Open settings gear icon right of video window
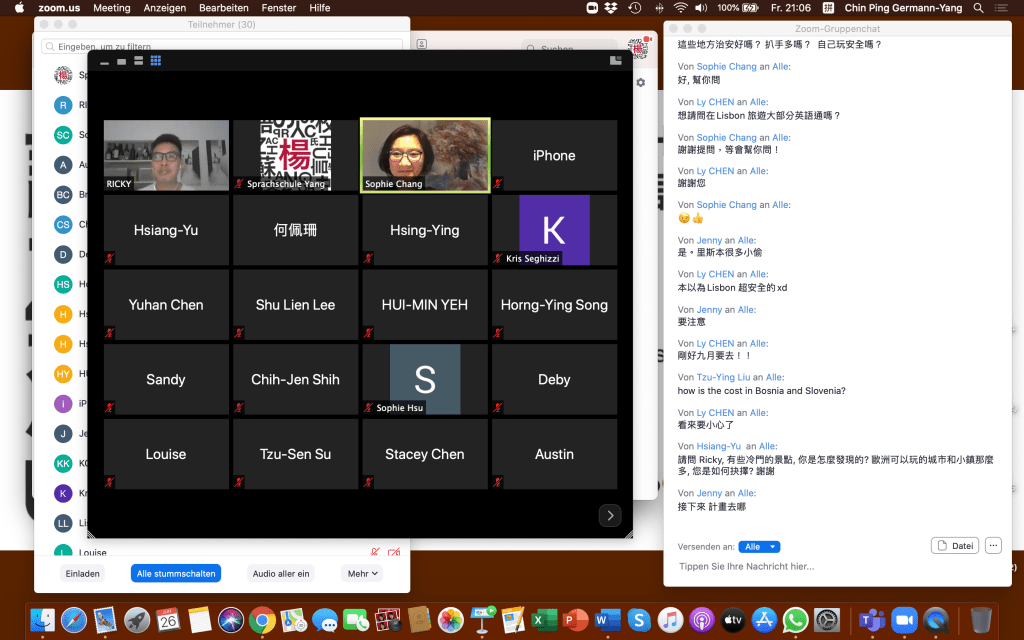Screen dimensions: 1024x640 click(641, 83)
